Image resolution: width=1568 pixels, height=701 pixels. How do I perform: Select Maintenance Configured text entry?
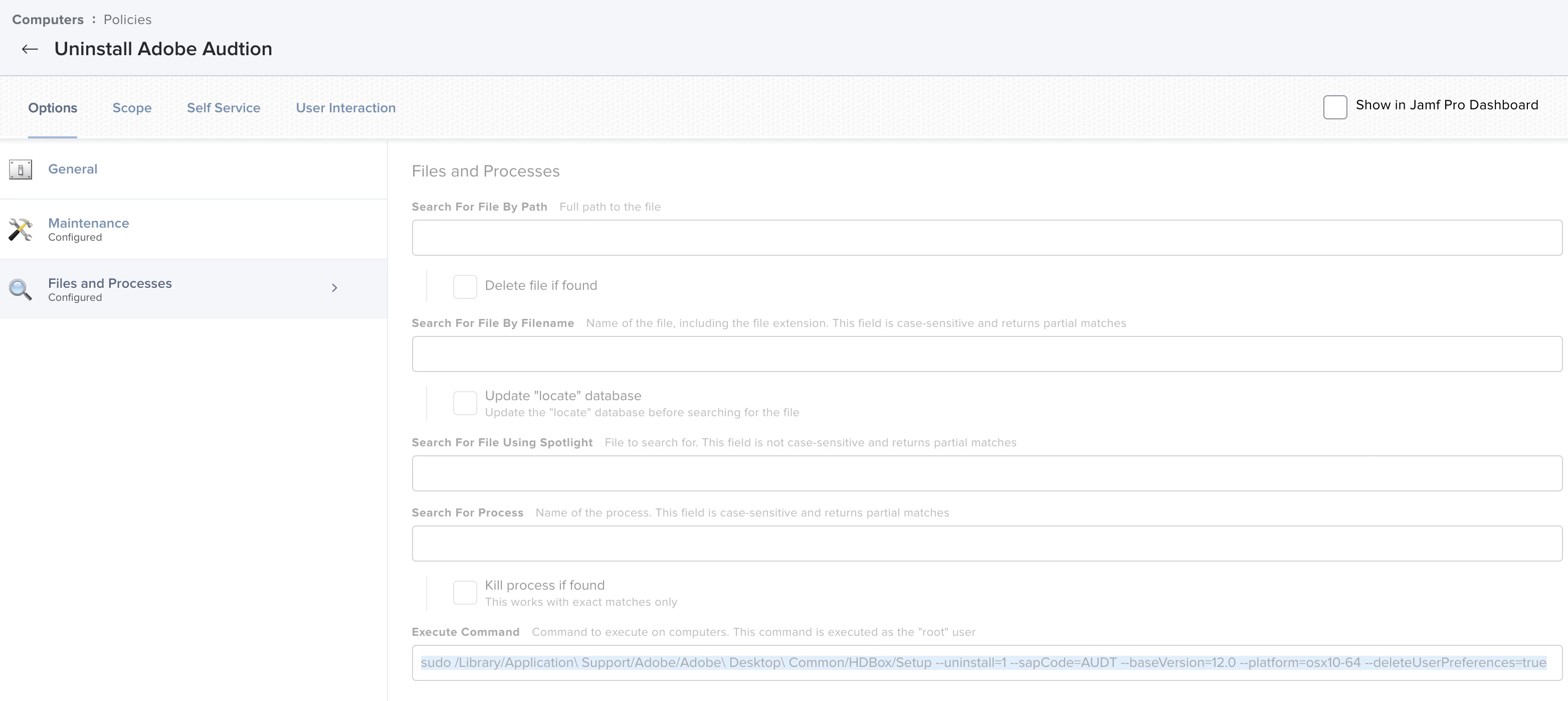click(88, 229)
